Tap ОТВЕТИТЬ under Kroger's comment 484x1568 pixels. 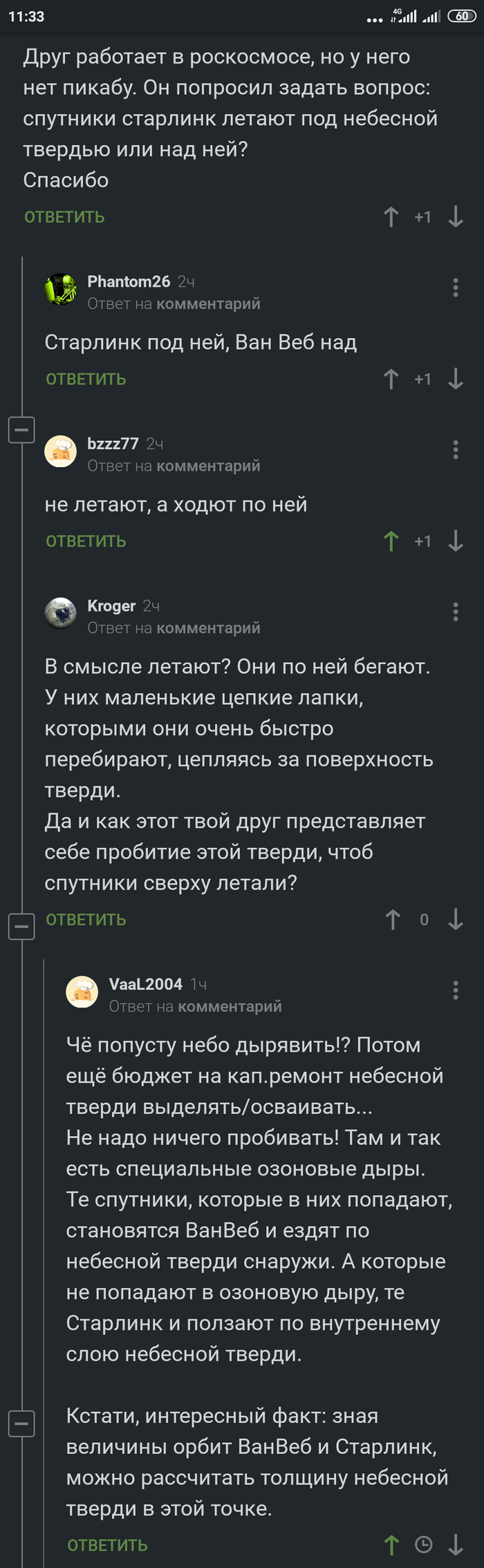point(86,920)
